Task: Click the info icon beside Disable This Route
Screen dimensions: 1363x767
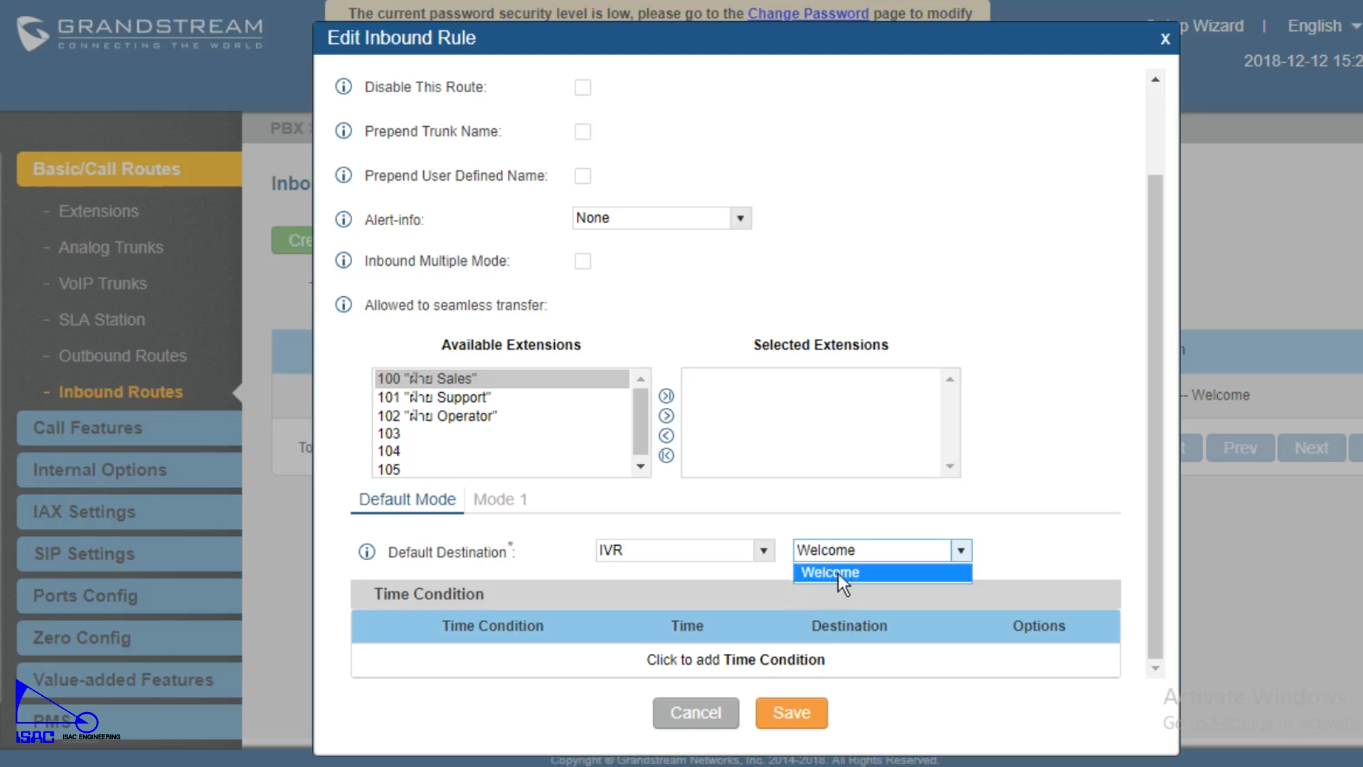Action: point(343,87)
